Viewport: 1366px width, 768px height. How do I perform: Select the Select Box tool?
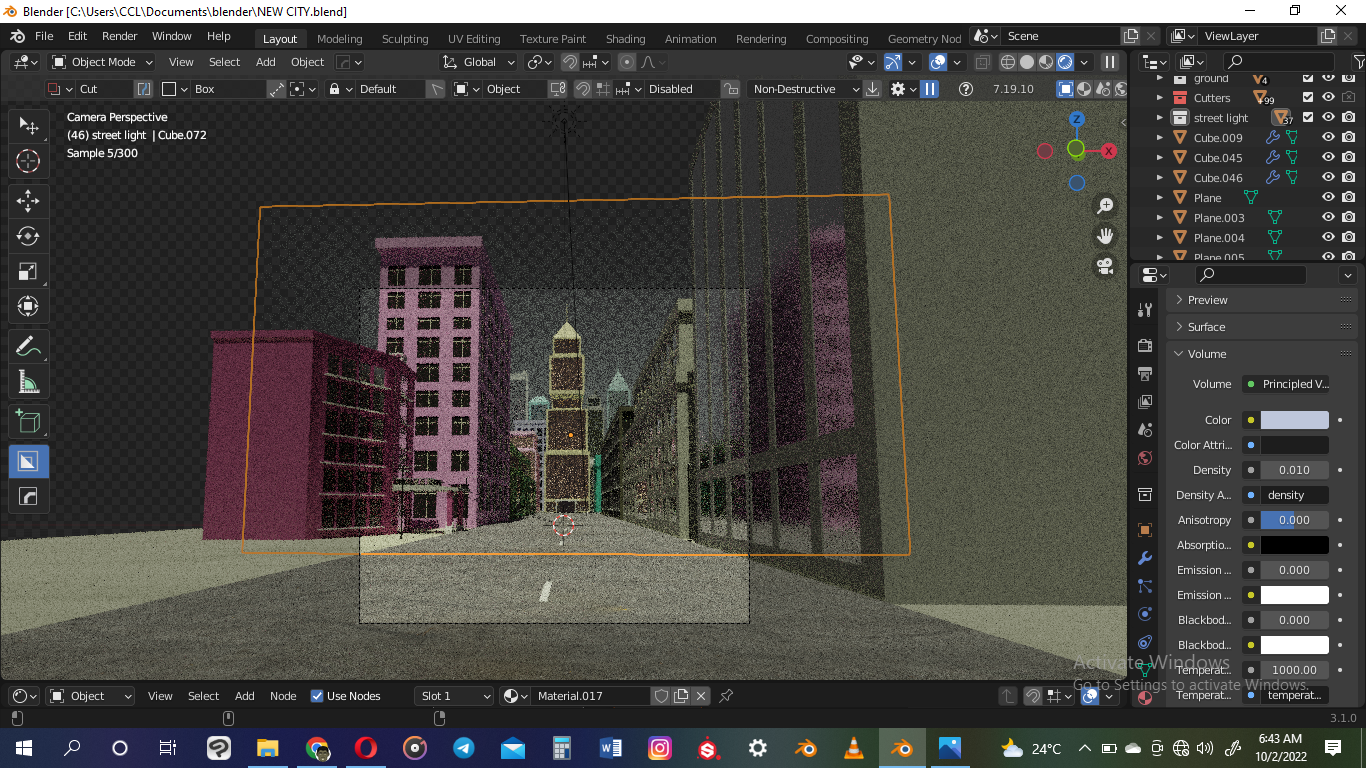(28, 126)
